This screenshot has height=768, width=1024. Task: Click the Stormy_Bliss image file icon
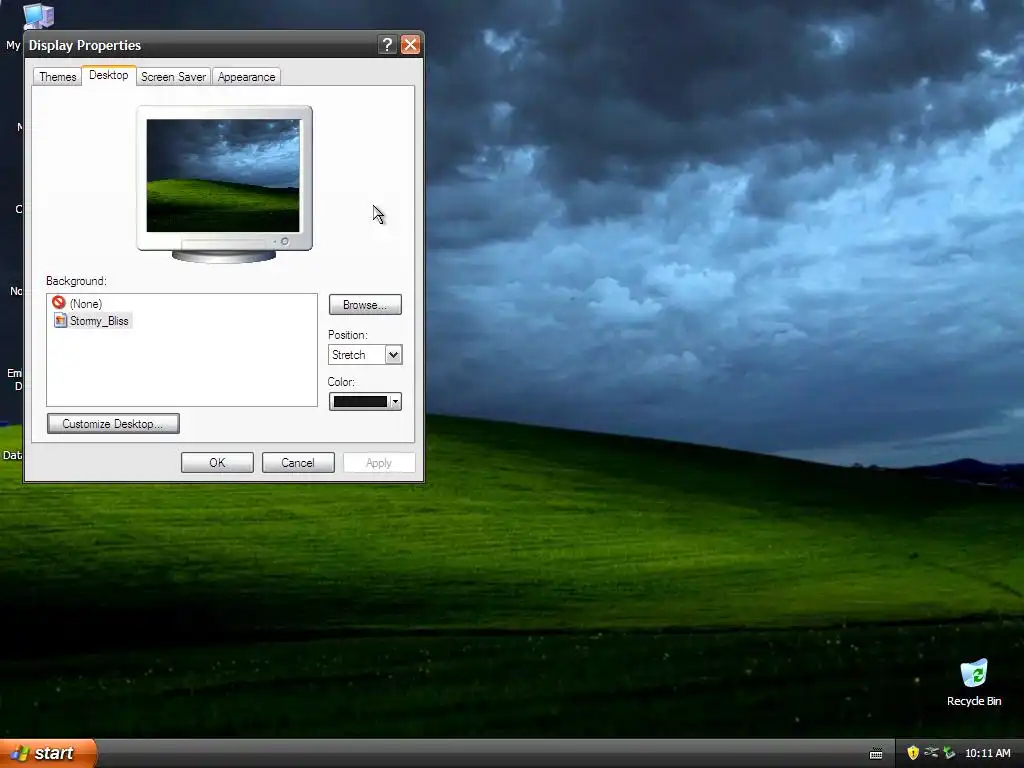pyautogui.click(x=60, y=320)
